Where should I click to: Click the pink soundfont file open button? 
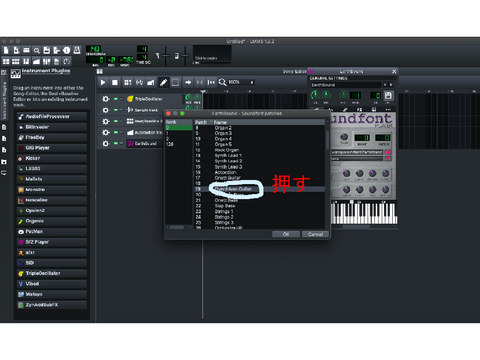[x=388, y=152]
